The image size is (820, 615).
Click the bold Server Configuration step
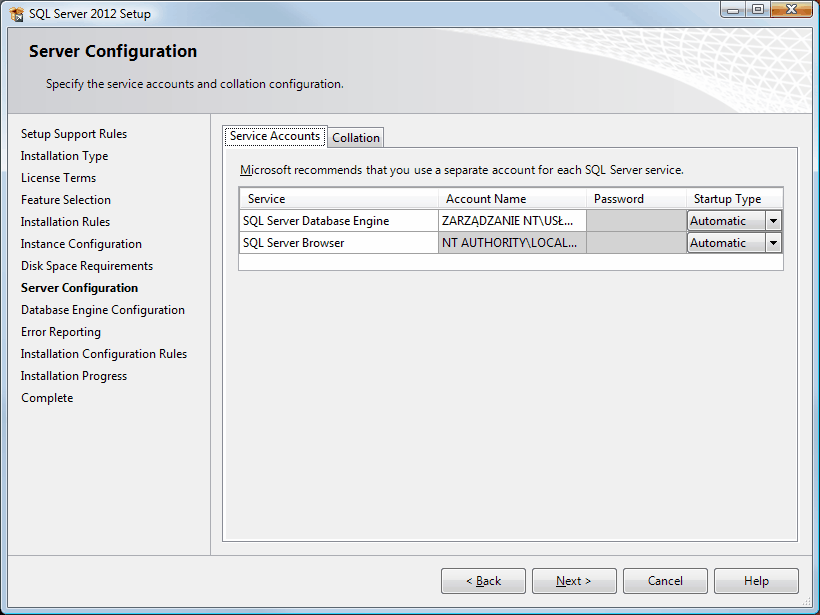point(79,288)
